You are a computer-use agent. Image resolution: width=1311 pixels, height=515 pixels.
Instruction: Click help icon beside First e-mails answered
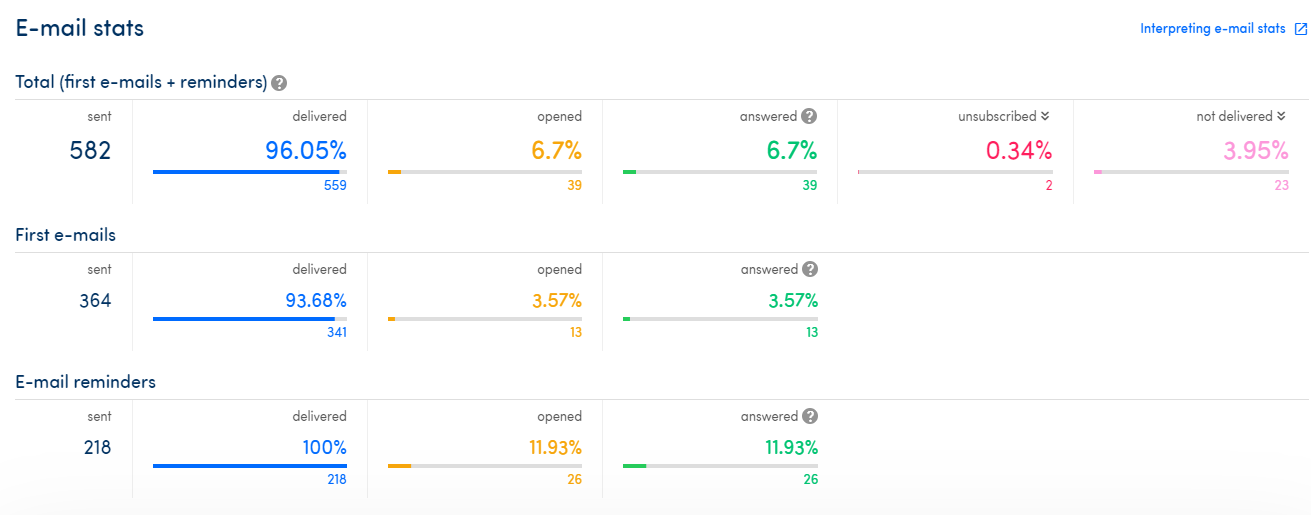[810, 269]
